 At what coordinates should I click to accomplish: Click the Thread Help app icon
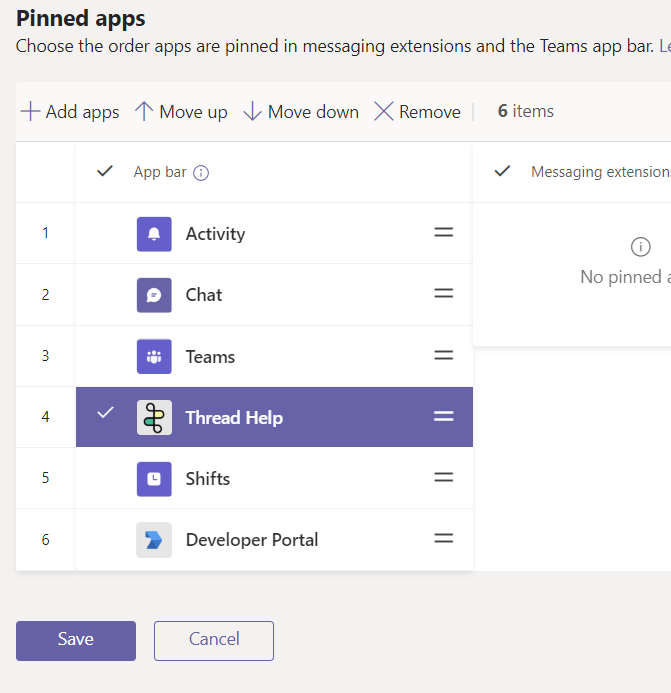[154, 418]
